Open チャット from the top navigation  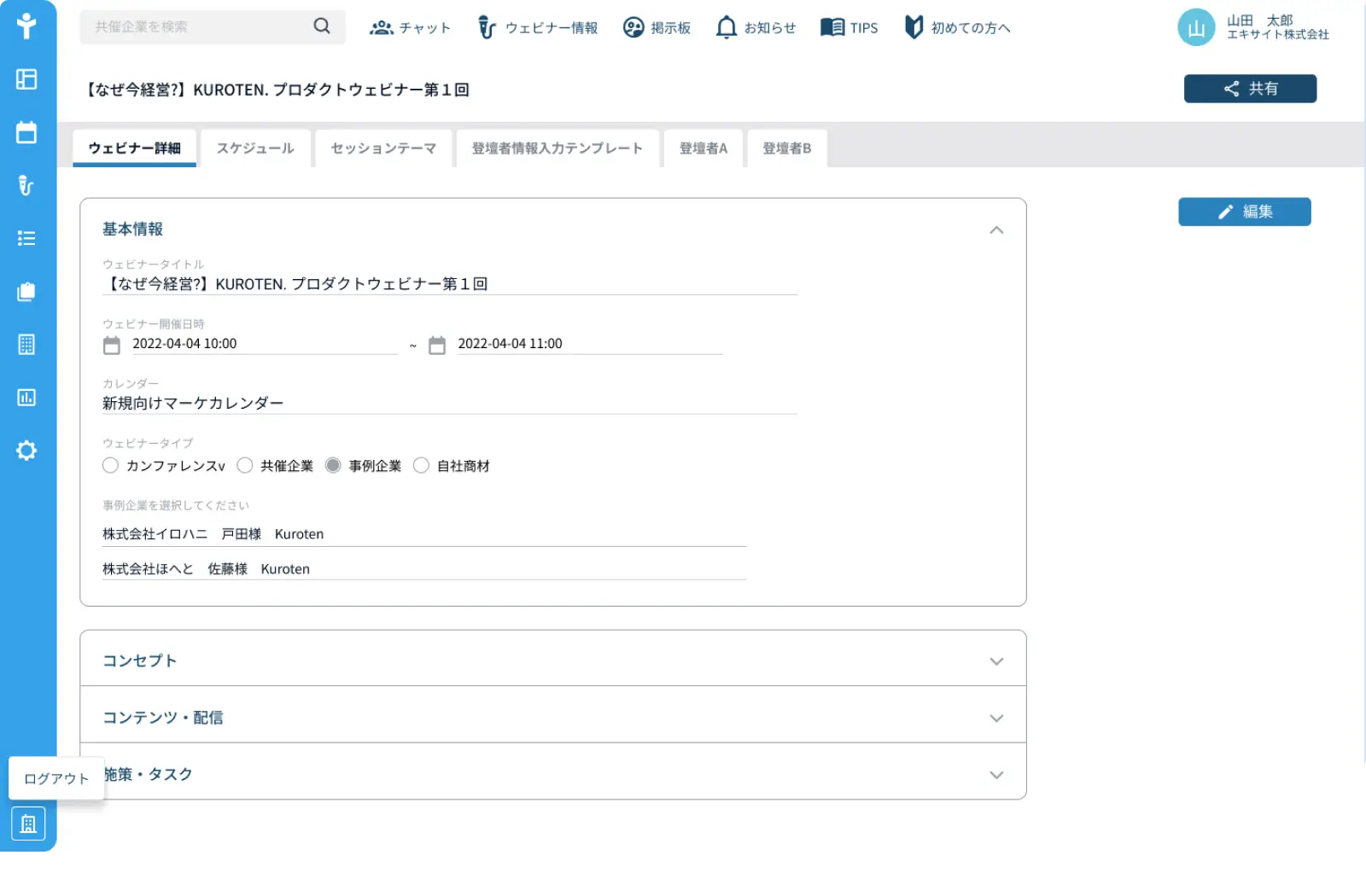(x=410, y=28)
